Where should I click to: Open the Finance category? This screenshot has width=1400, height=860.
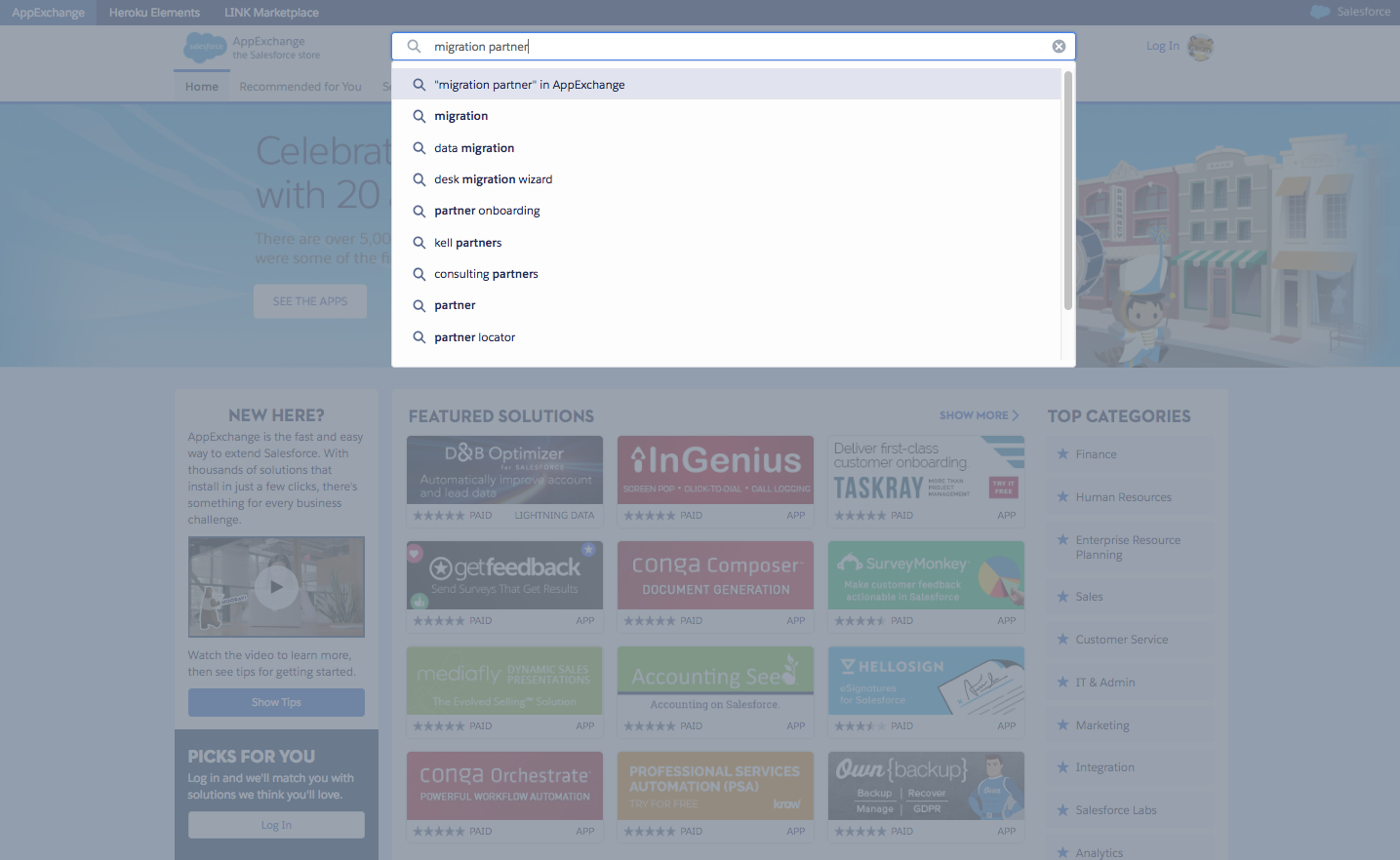click(x=1097, y=454)
